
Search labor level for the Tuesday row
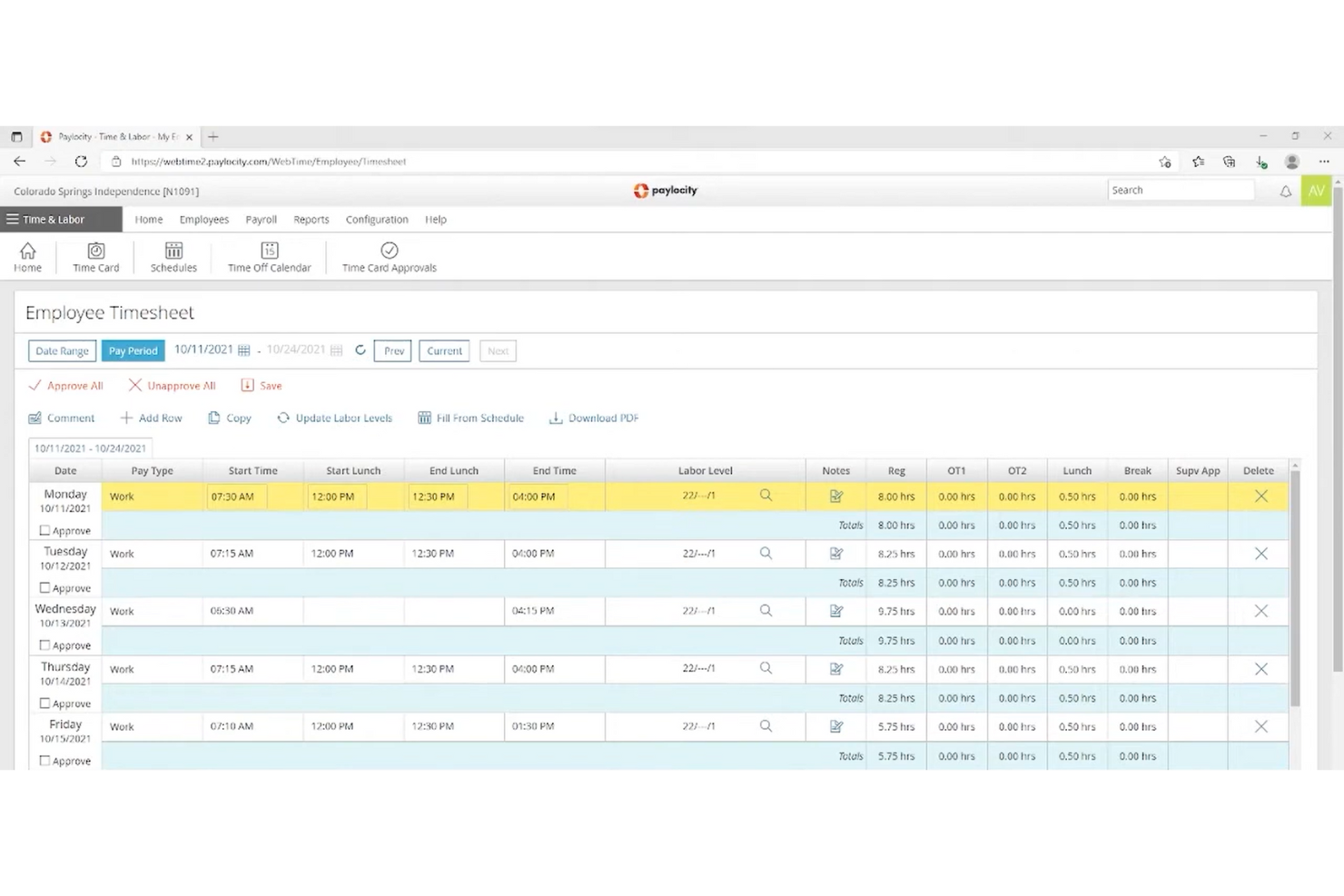pos(766,553)
